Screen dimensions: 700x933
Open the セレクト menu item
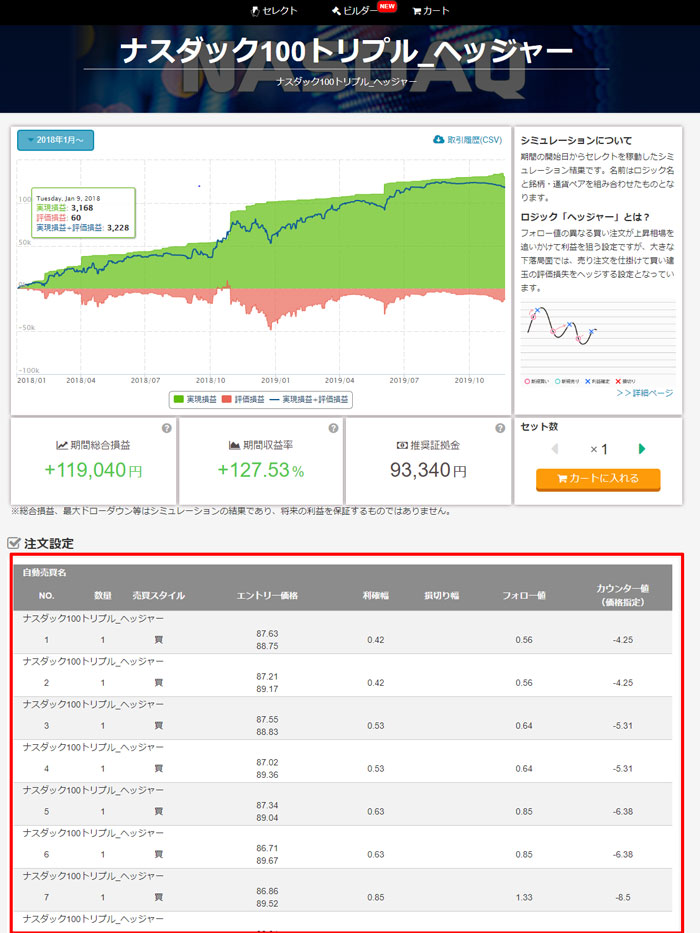[274, 11]
